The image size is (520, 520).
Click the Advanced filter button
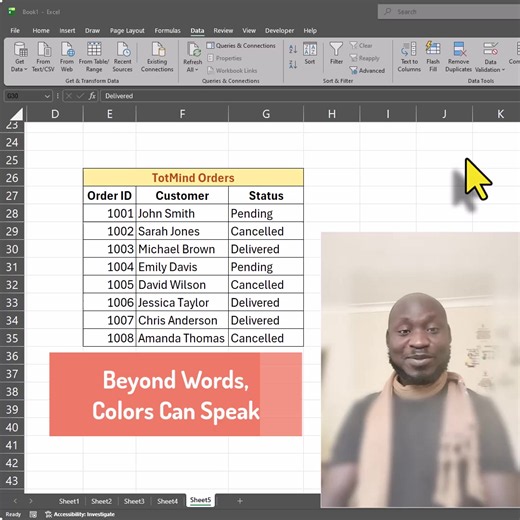[x=367, y=70]
